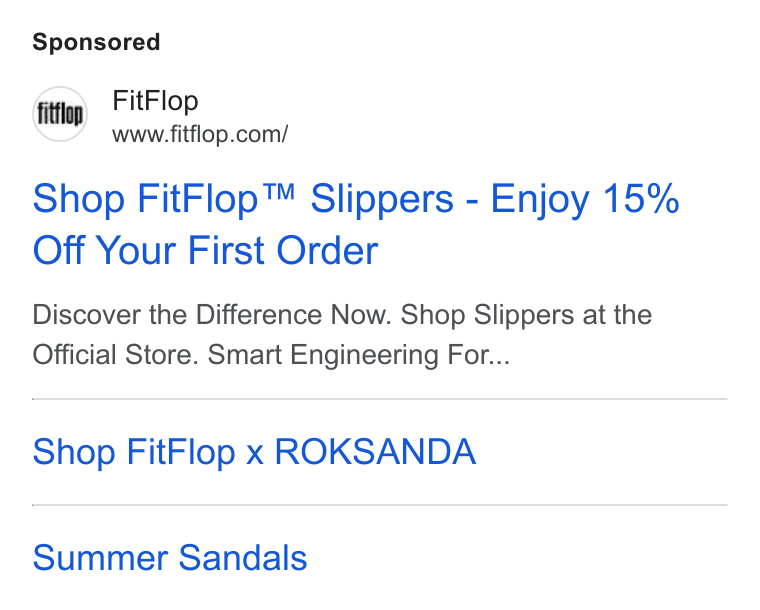Click 'Off Your First Order' headline line
The height and width of the screenshot is (610, 760).
tap(206, 250)
